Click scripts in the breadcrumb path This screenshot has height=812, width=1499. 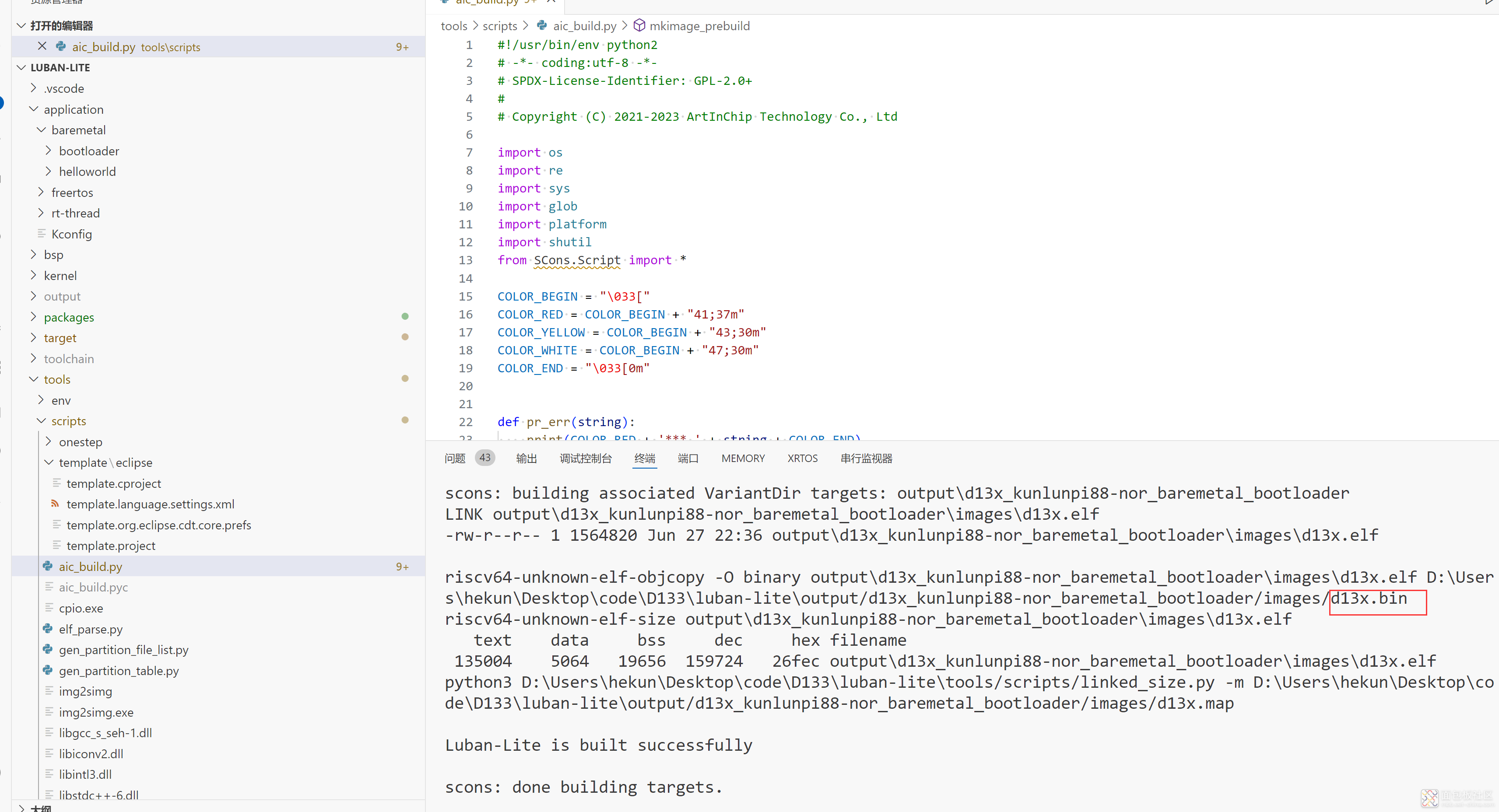pyautogui.click(x=499, y=25)
